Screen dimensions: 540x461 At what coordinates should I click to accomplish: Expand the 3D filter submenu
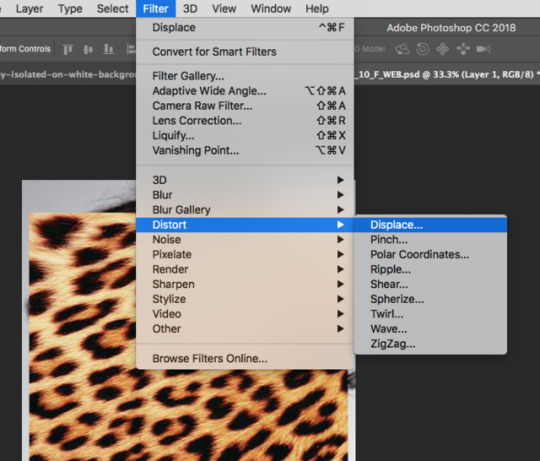tap(245, 180)
